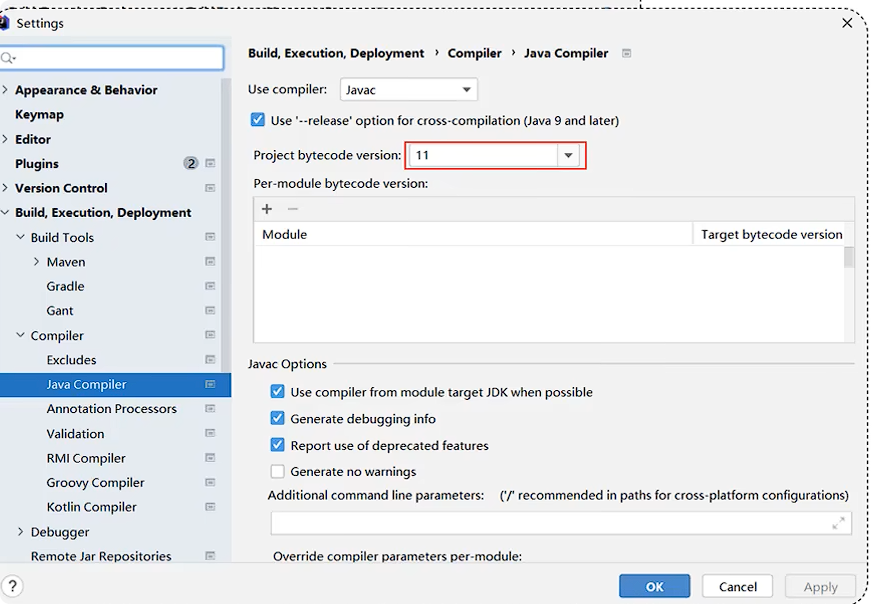Click the expand icon in command line parameters field
Screen dimensions: 883x604
click(x=839, y=524)
